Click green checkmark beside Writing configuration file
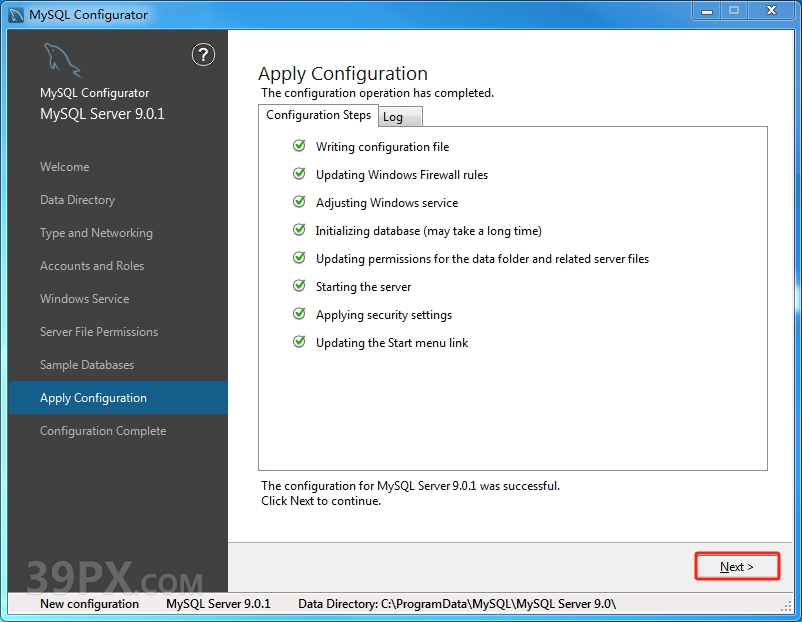 tap(299, 146)
